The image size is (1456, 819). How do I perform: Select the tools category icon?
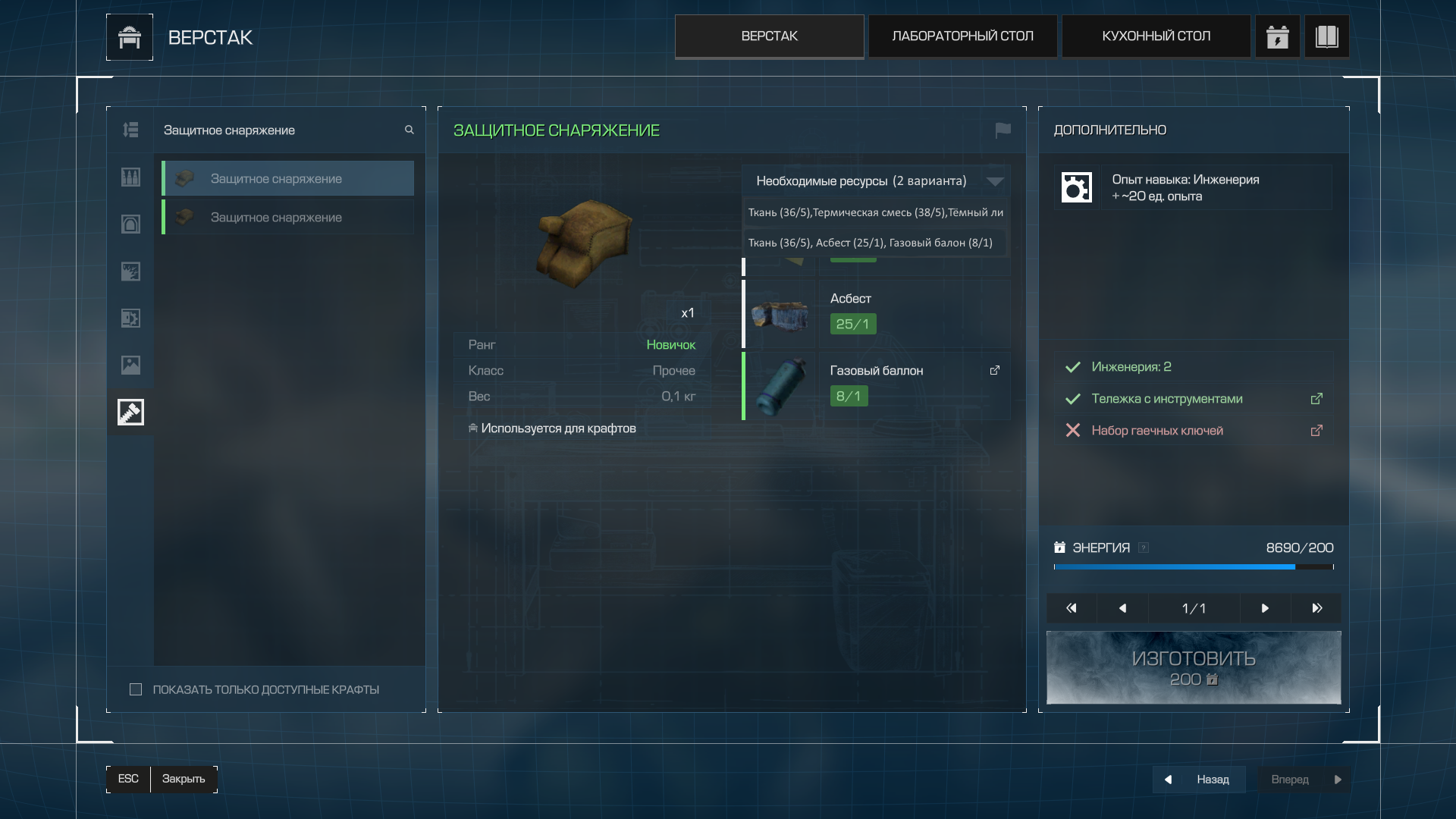coord(130,413)
